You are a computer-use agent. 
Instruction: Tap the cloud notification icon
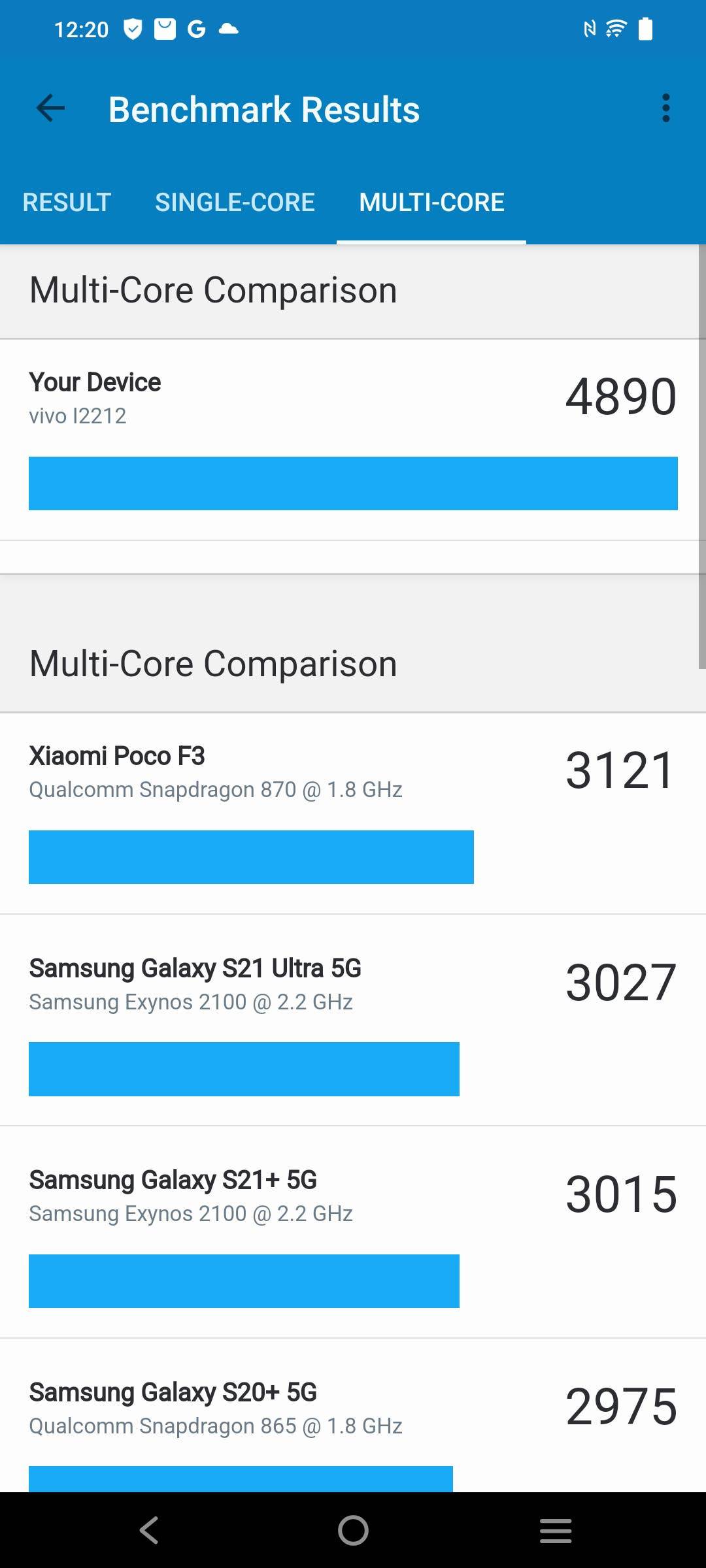pos(228,29)
